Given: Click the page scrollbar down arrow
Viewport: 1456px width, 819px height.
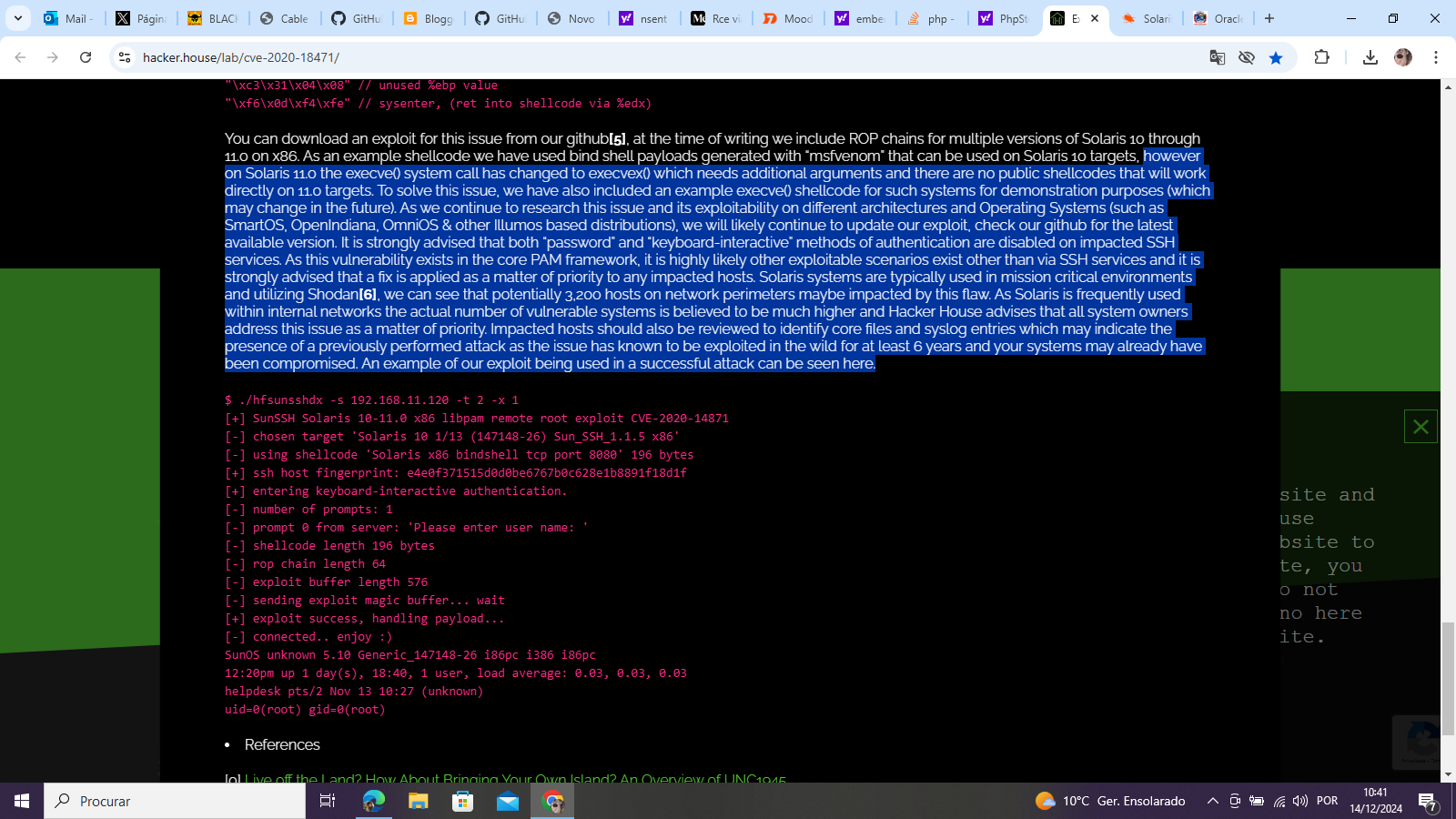Looking at the screenshot, I should (x=1448, y=774).
